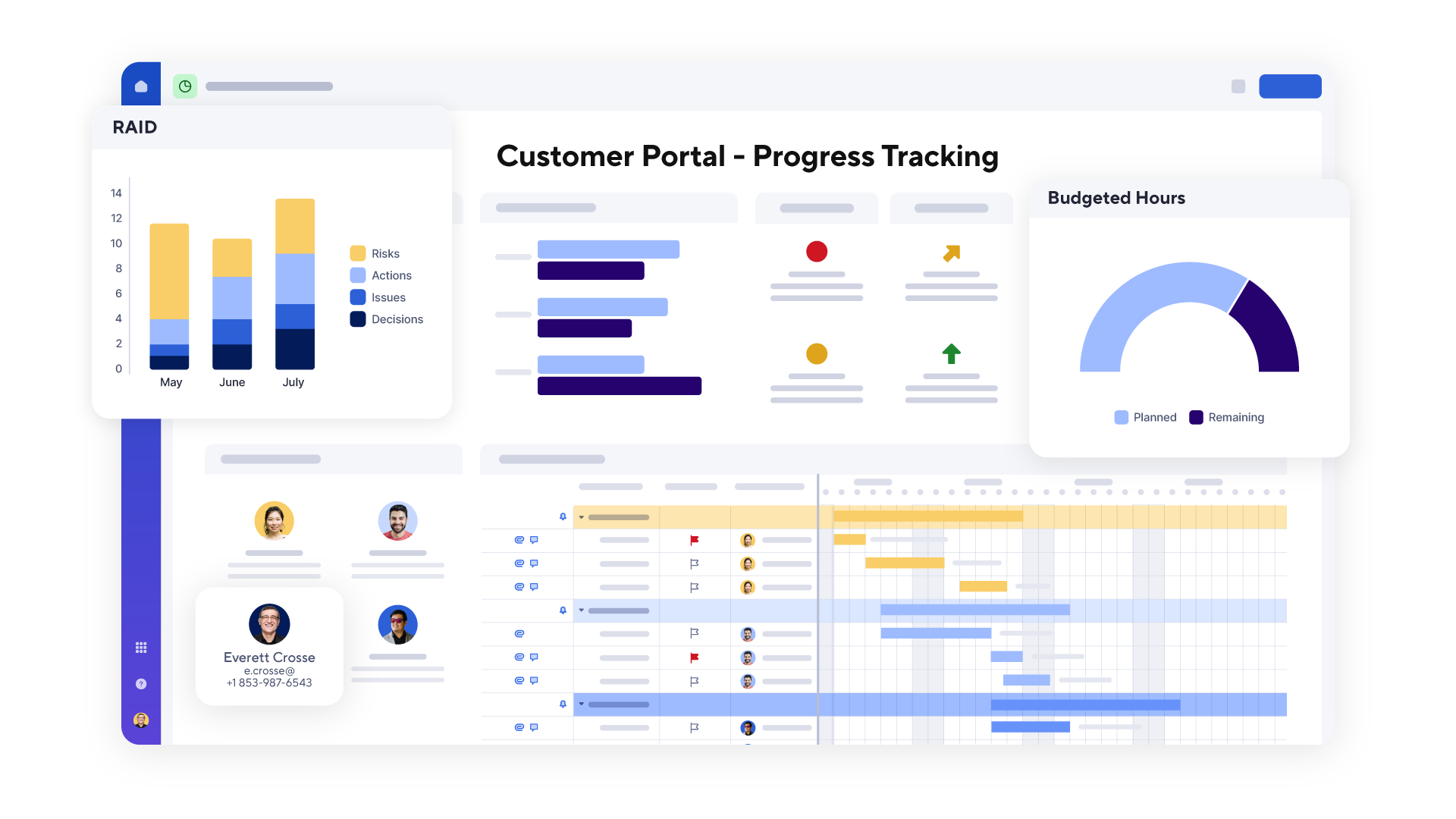Click the May label under the RAID chart
This screenshot has width=1456, height=819.
point(171,382)
